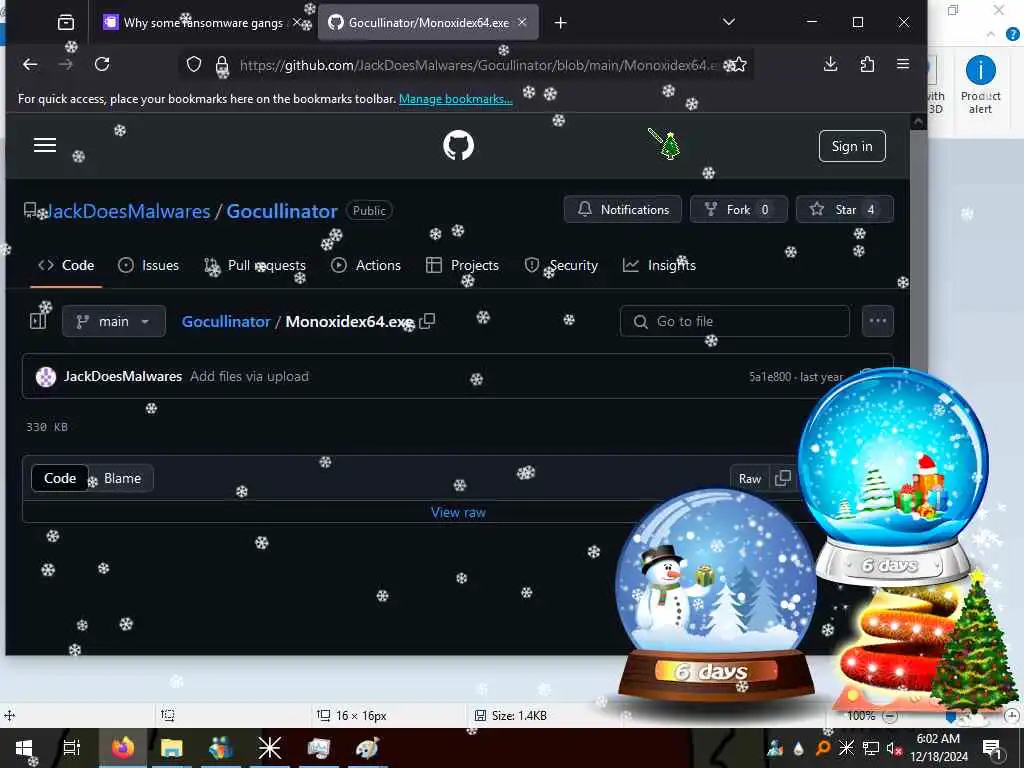Expand the file tree side panel
1024x768 pixels.
tap(38, 321)
